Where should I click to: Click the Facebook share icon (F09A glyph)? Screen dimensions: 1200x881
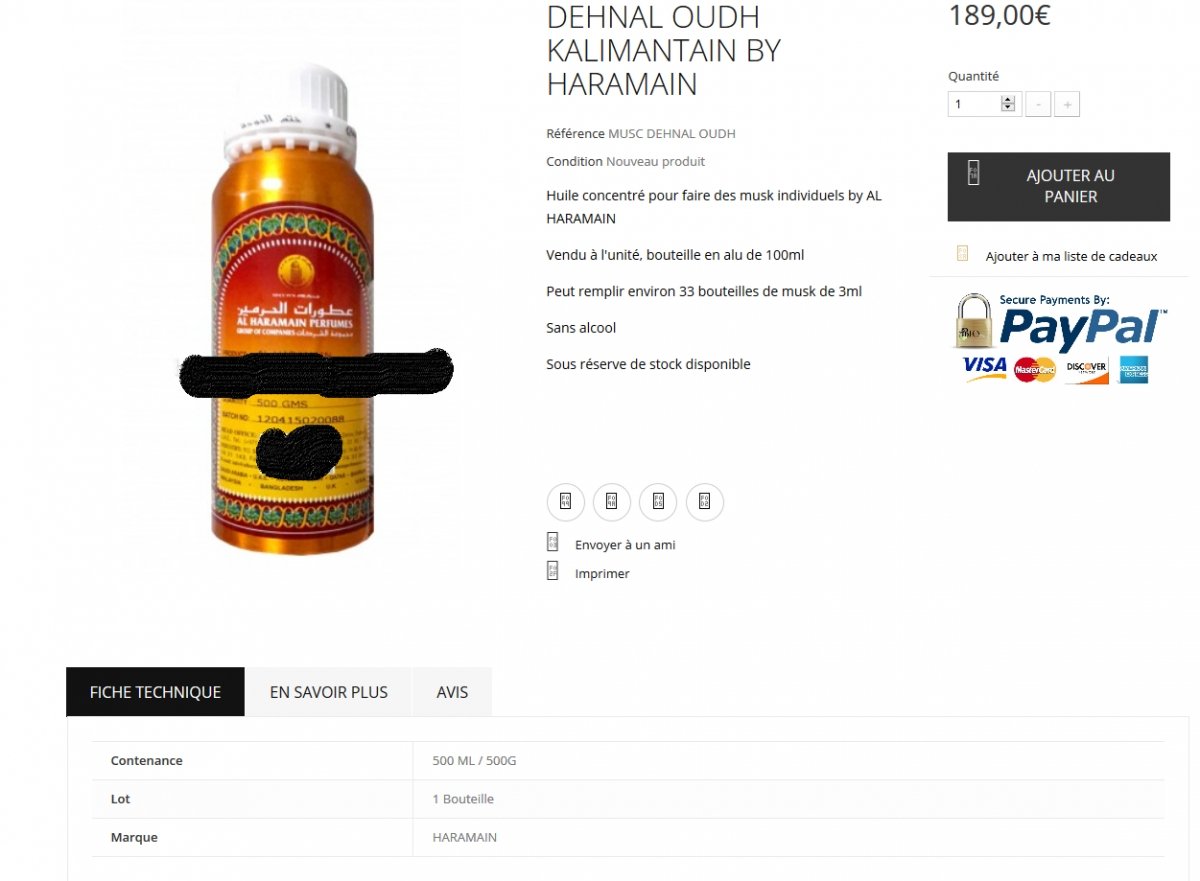point(612,502)
